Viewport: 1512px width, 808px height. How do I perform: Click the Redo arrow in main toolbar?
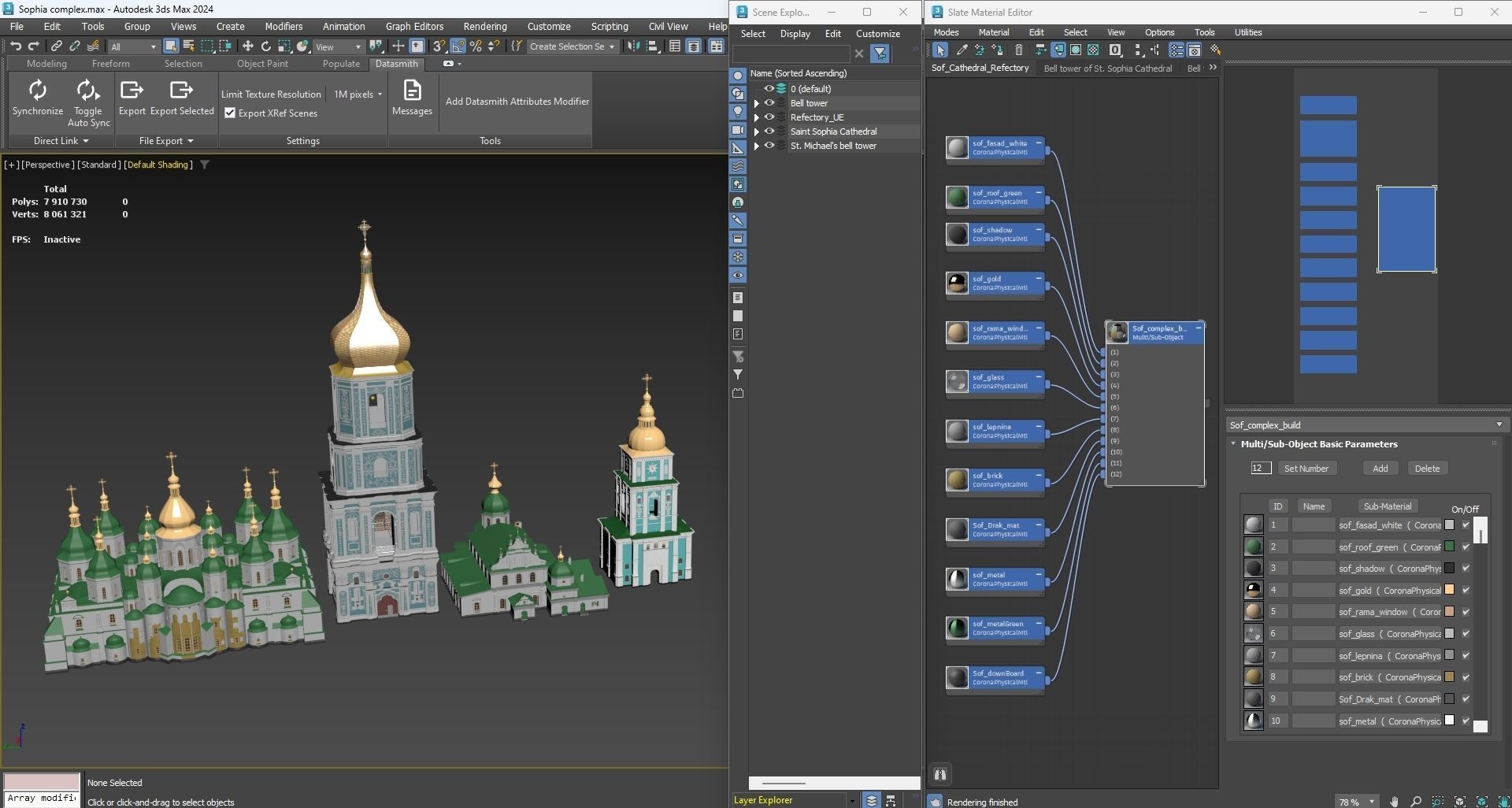33,46
